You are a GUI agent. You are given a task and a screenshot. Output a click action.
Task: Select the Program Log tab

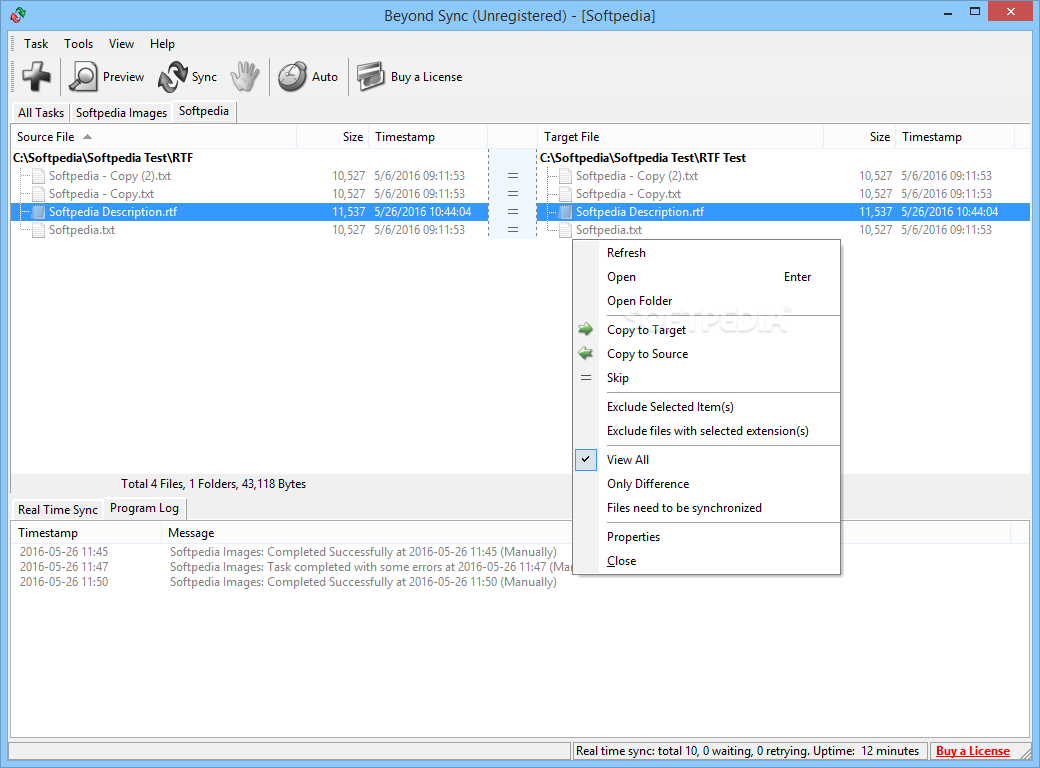click(145, 508)
